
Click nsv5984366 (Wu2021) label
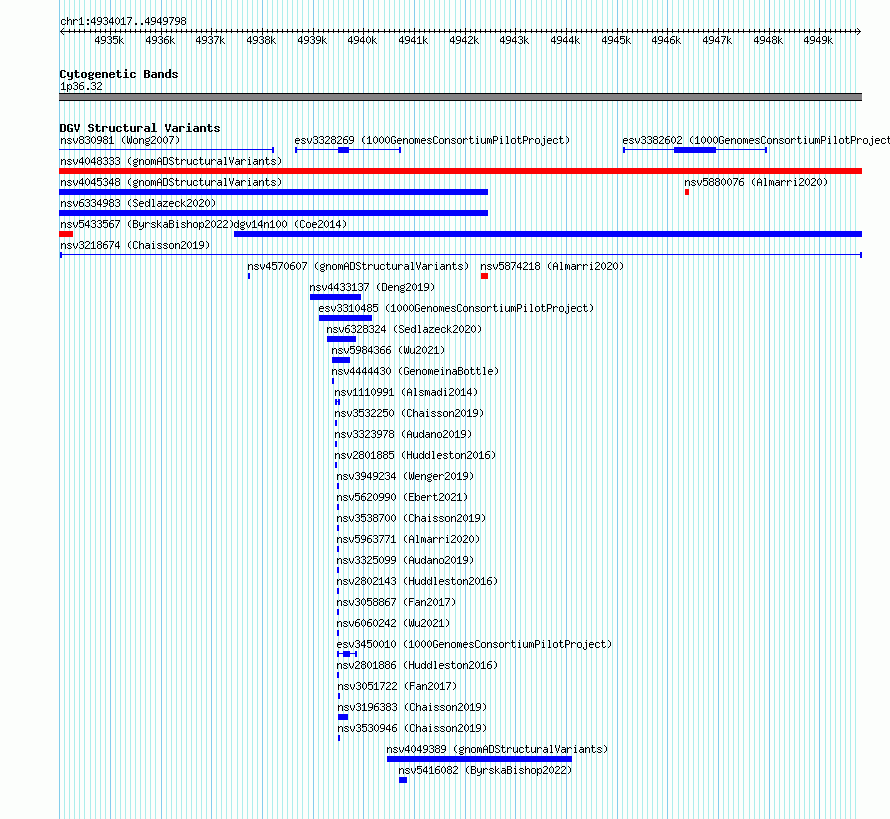(x=388, y=350)
